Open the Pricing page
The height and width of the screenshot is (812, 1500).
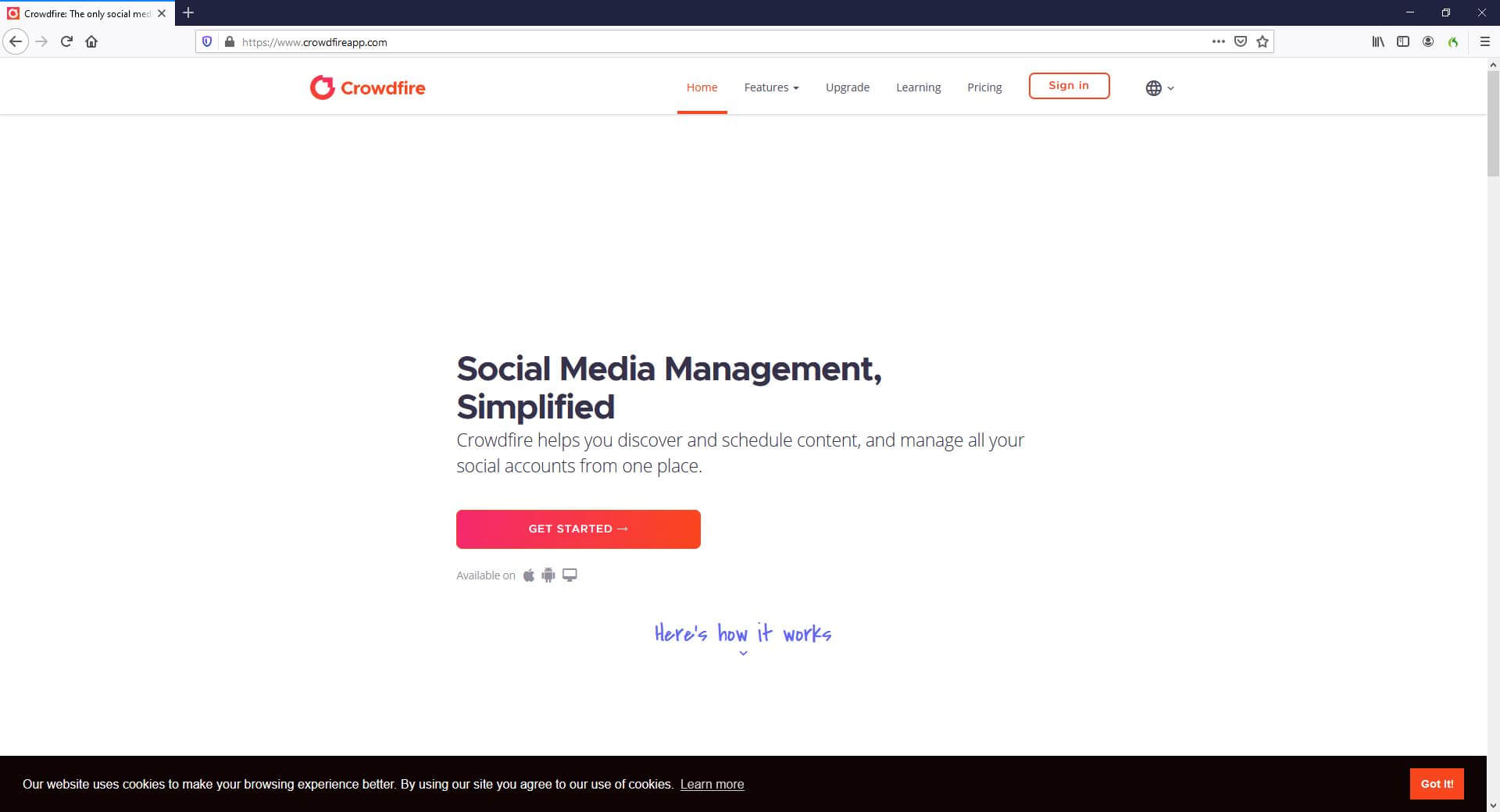pos(984,87)
